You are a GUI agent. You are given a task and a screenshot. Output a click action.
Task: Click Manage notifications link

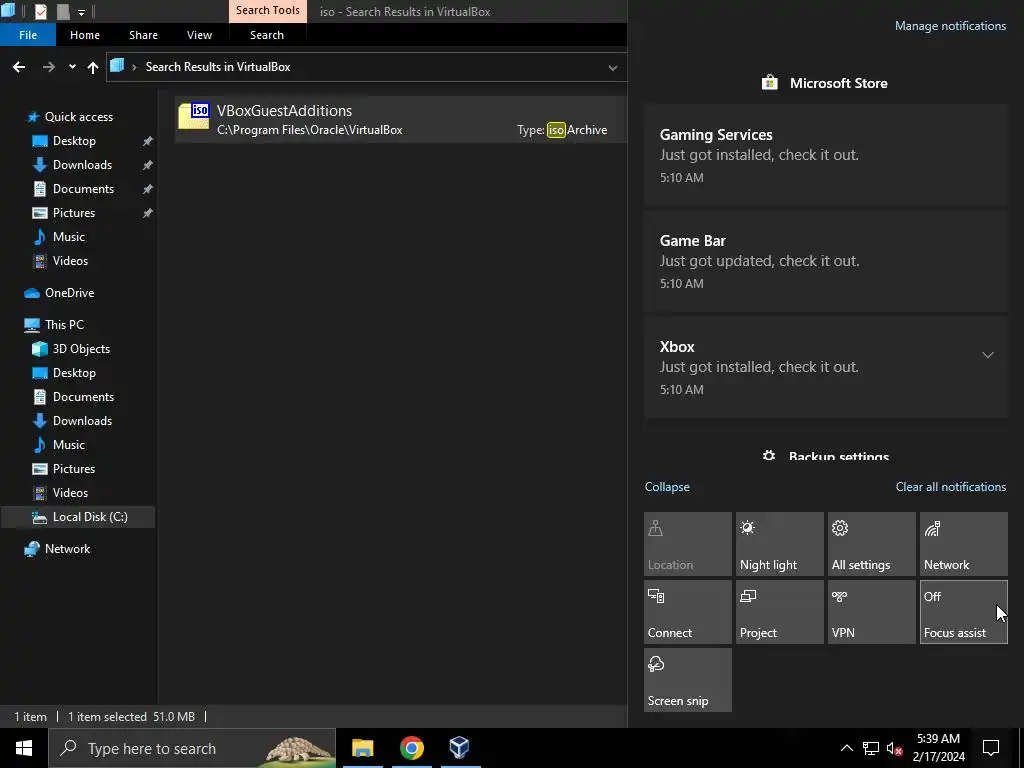click(950, 26)
